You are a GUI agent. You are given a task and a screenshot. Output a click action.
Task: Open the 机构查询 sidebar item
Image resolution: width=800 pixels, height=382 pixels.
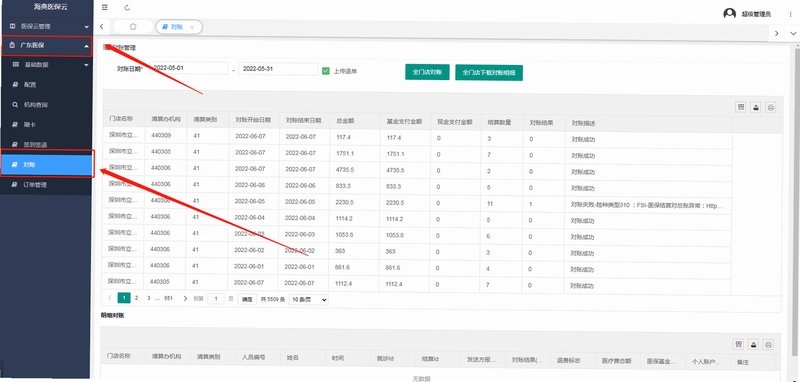[x=46, y=105]
